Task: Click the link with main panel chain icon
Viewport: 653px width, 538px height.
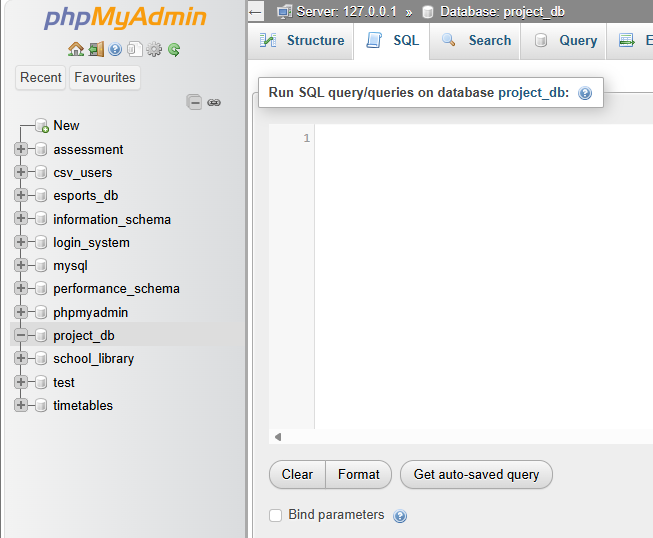Action: click(x=214, y=102)
